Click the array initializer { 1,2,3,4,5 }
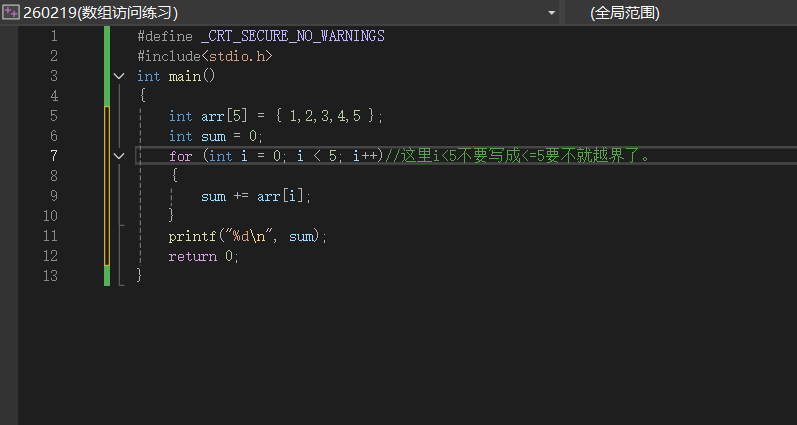This screenshot has width=797, height=425. click(325, 116)
